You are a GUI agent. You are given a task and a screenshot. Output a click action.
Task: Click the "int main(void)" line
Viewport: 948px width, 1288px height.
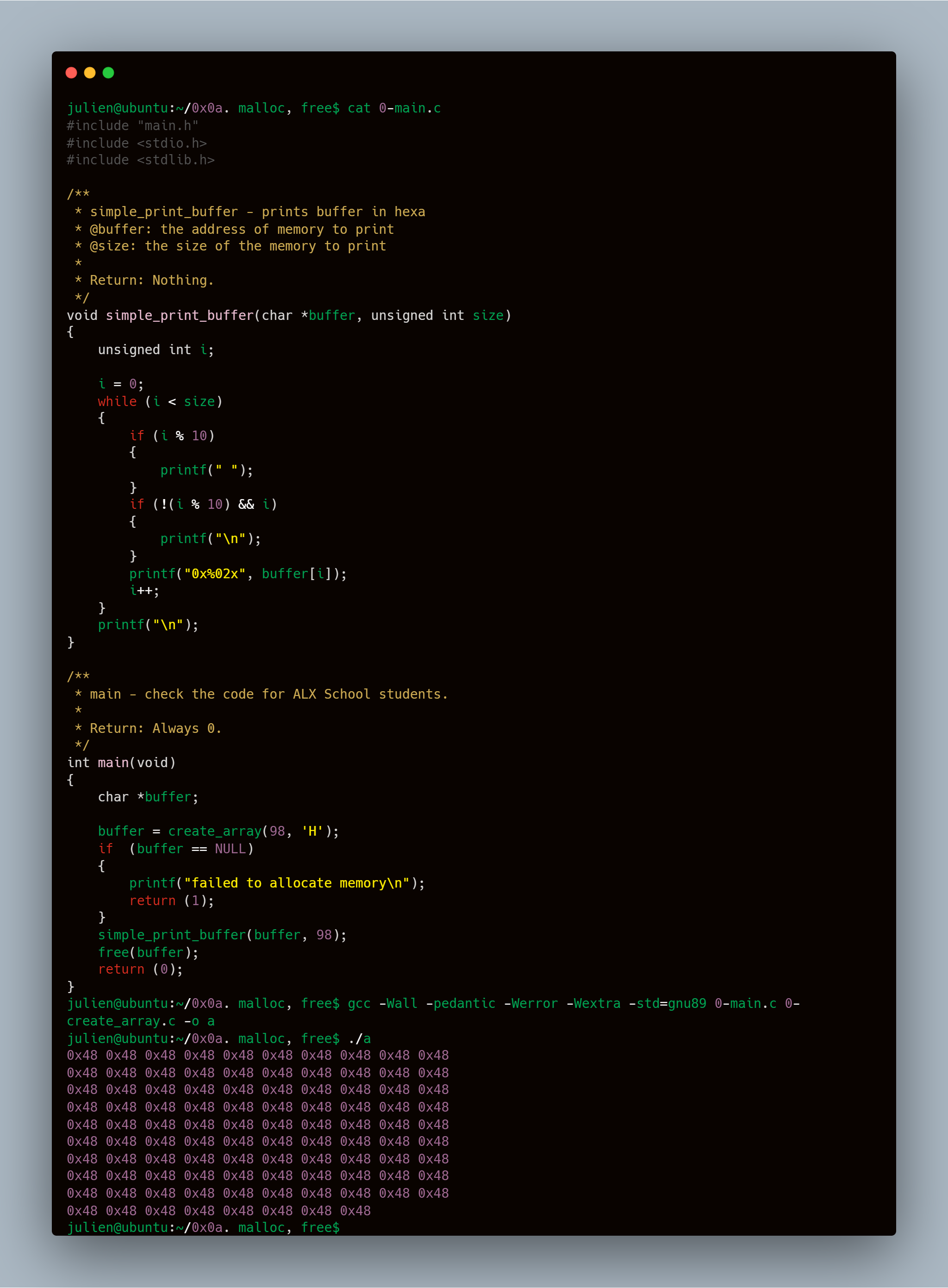point(121,763)
